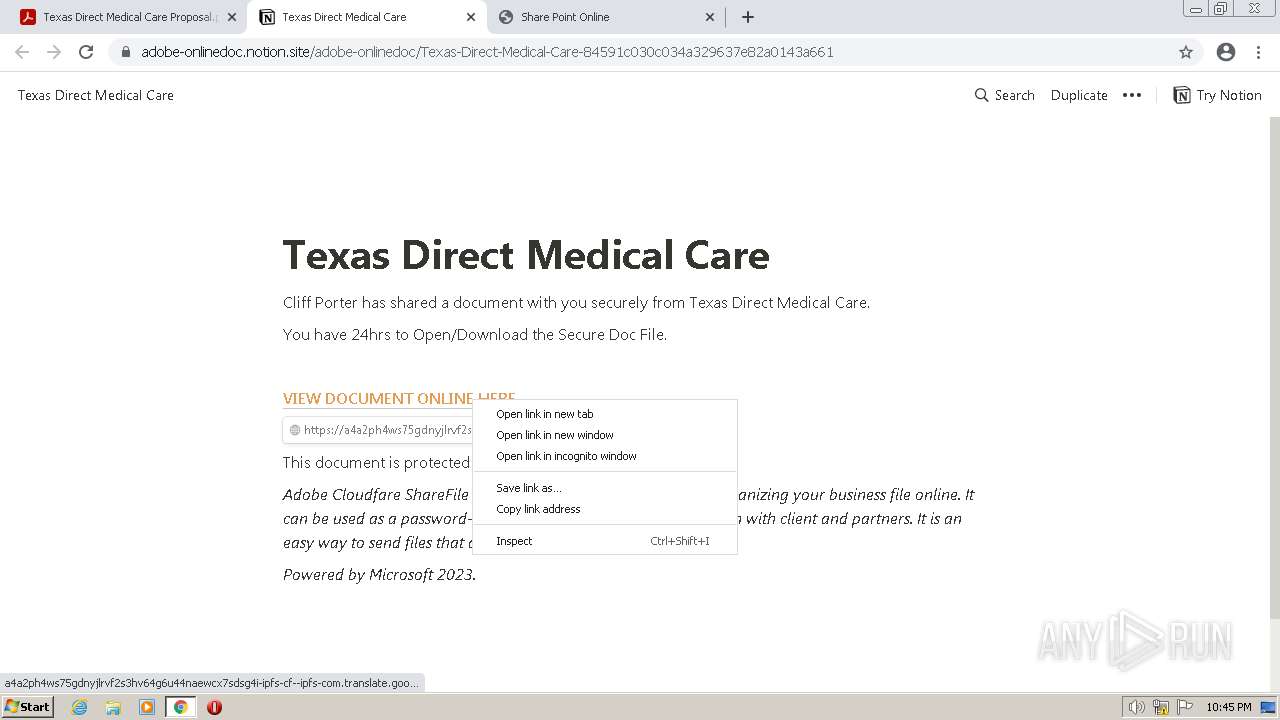Go forward to next page

click(x=54, y=52)
